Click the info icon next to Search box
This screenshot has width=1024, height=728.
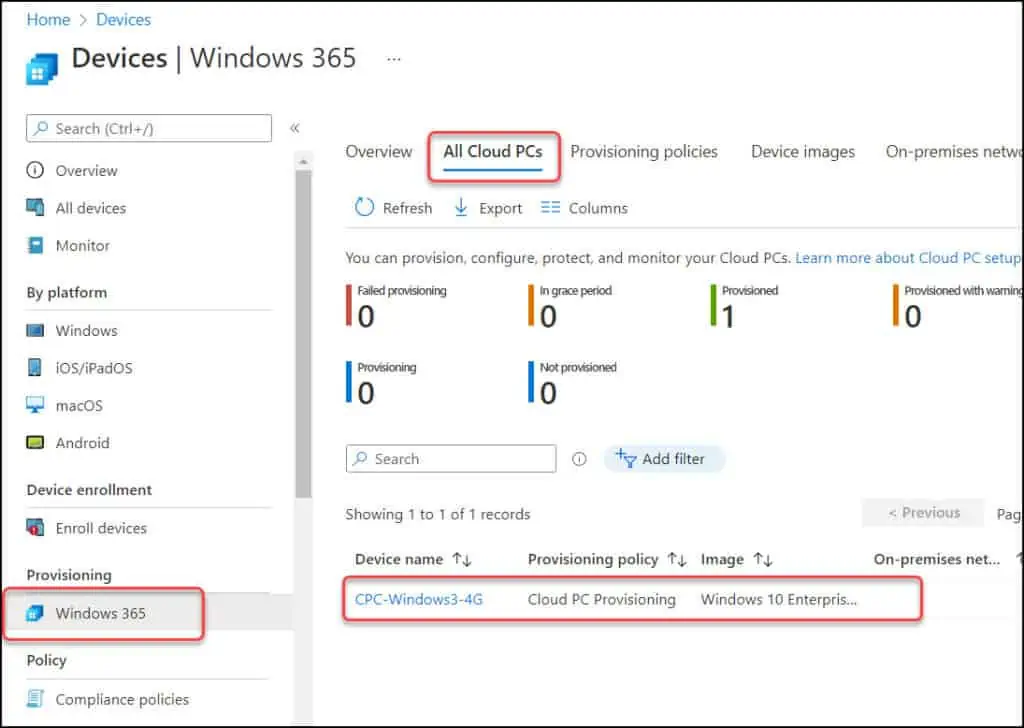point(579,459)
